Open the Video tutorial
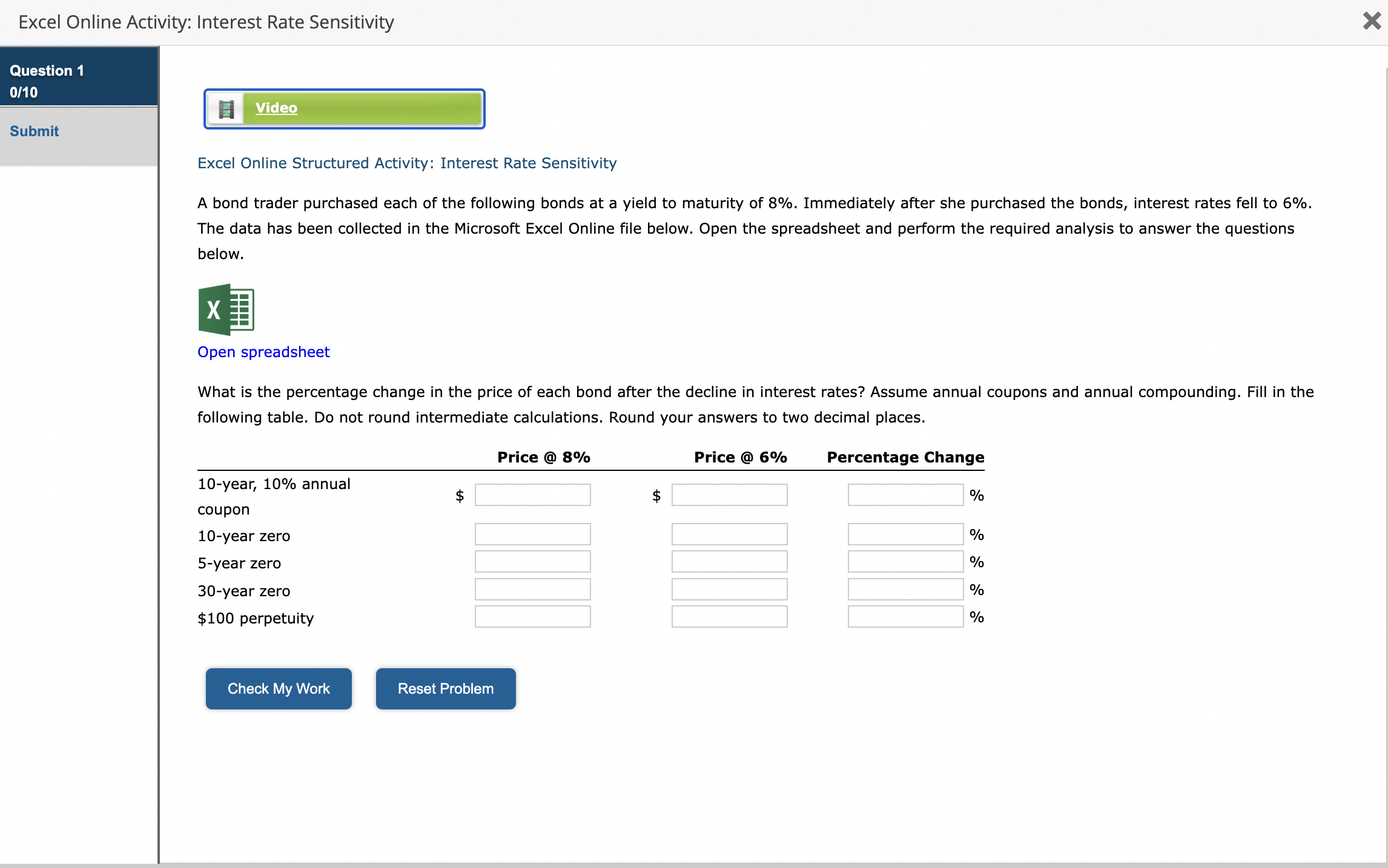This screenshot has height=868, width=1388. pos(277,108)
